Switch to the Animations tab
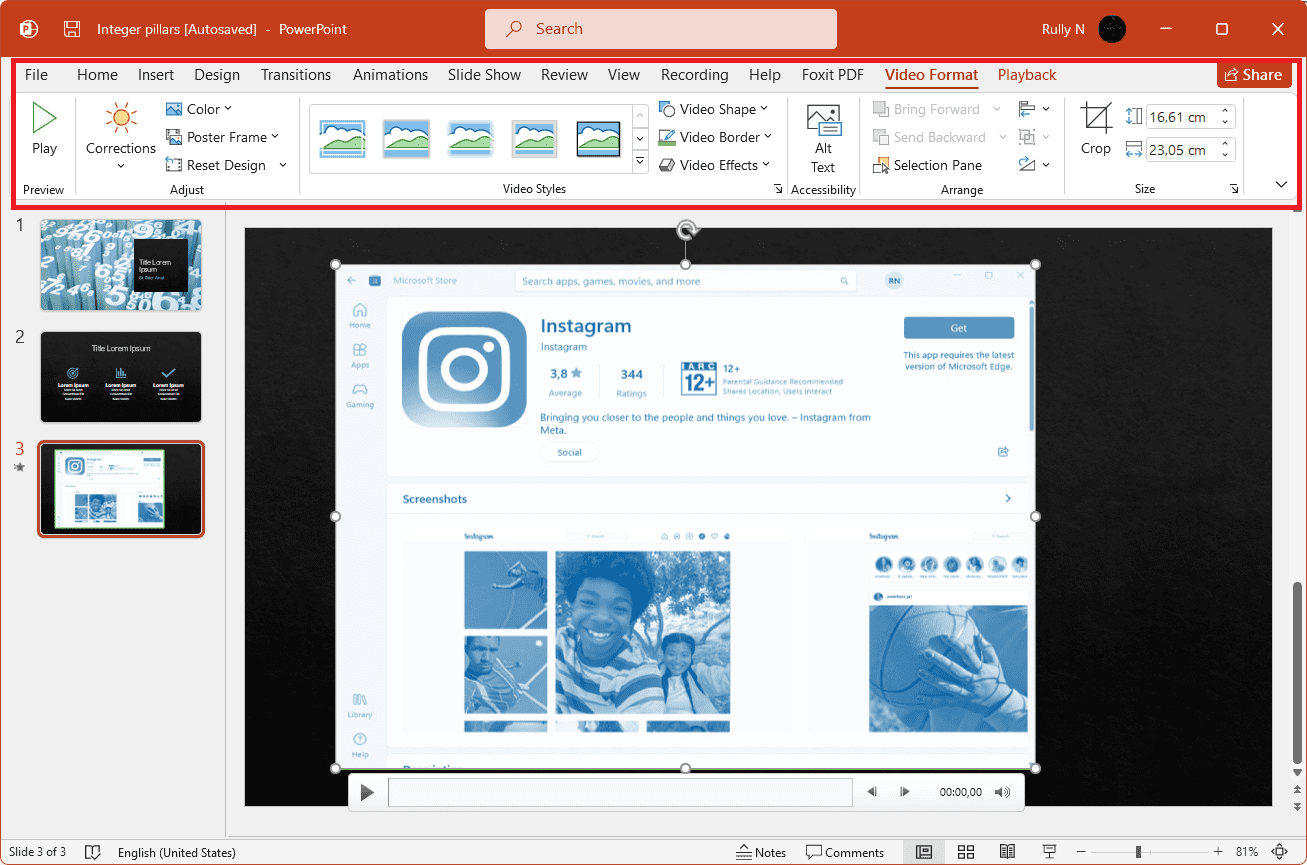 point(390,75)
